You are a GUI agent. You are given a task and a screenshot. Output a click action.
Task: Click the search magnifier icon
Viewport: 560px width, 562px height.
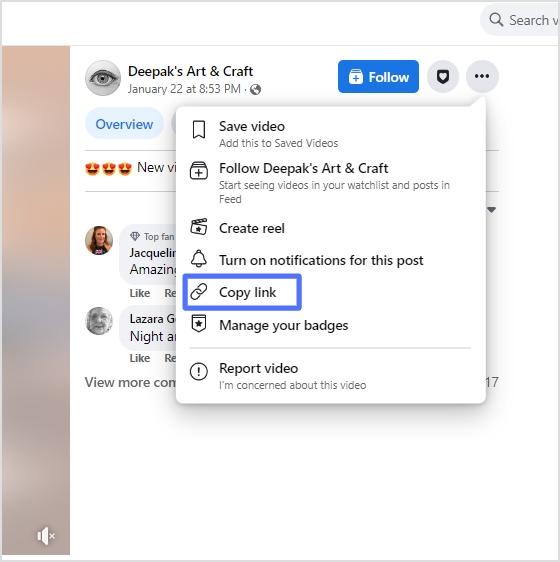[x=496, y=20]
